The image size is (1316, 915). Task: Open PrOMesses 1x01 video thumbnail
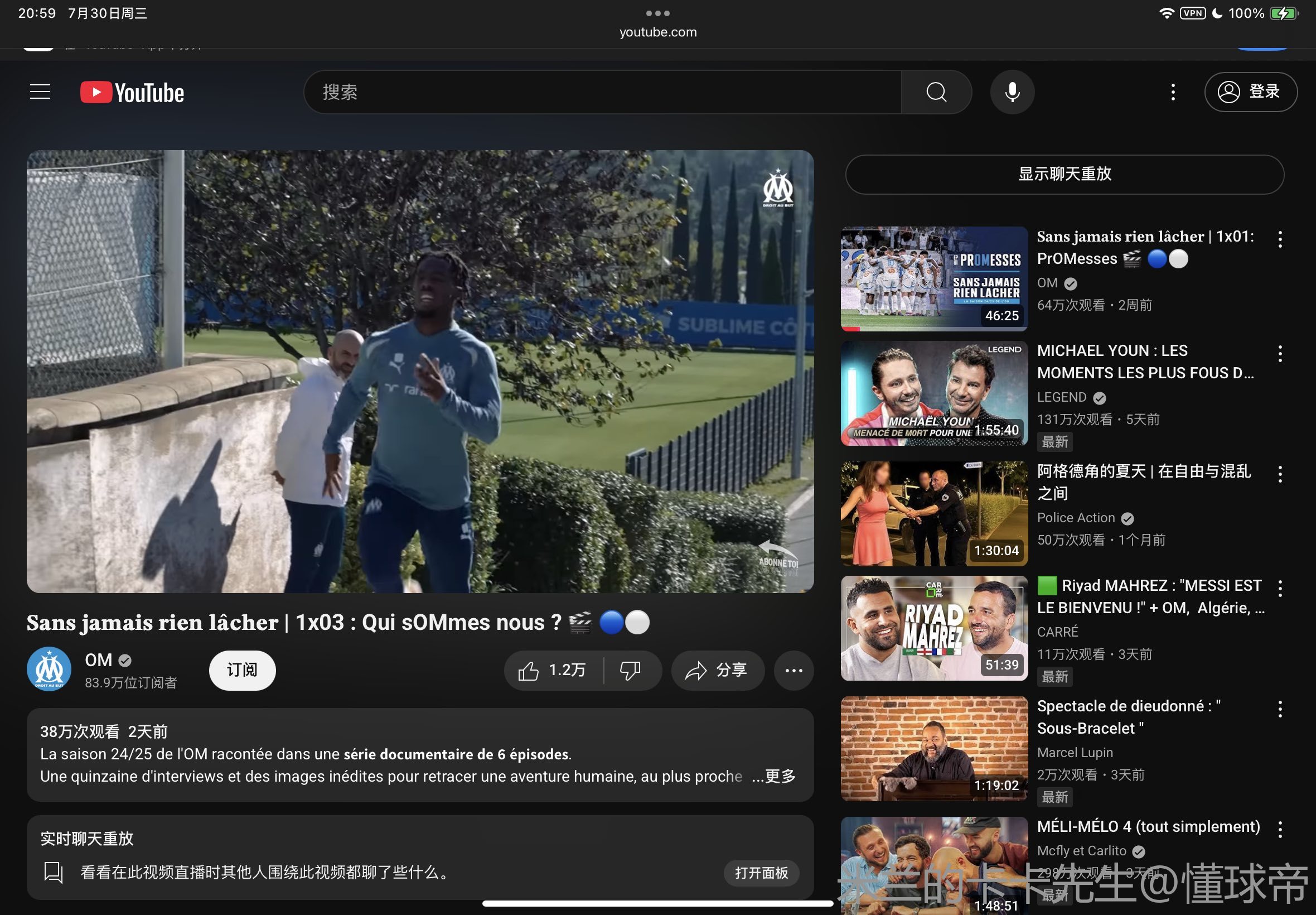(934, 278)
